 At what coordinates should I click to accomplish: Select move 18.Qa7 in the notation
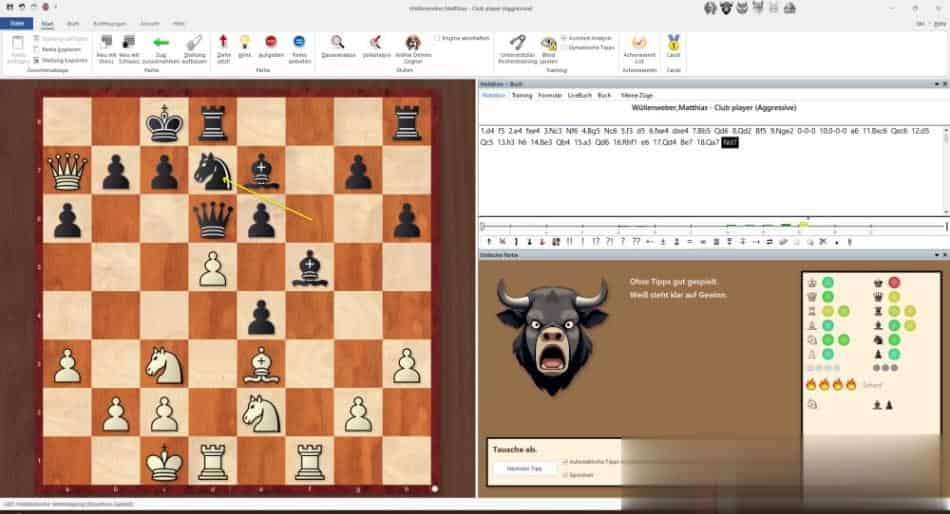[707, 142]
